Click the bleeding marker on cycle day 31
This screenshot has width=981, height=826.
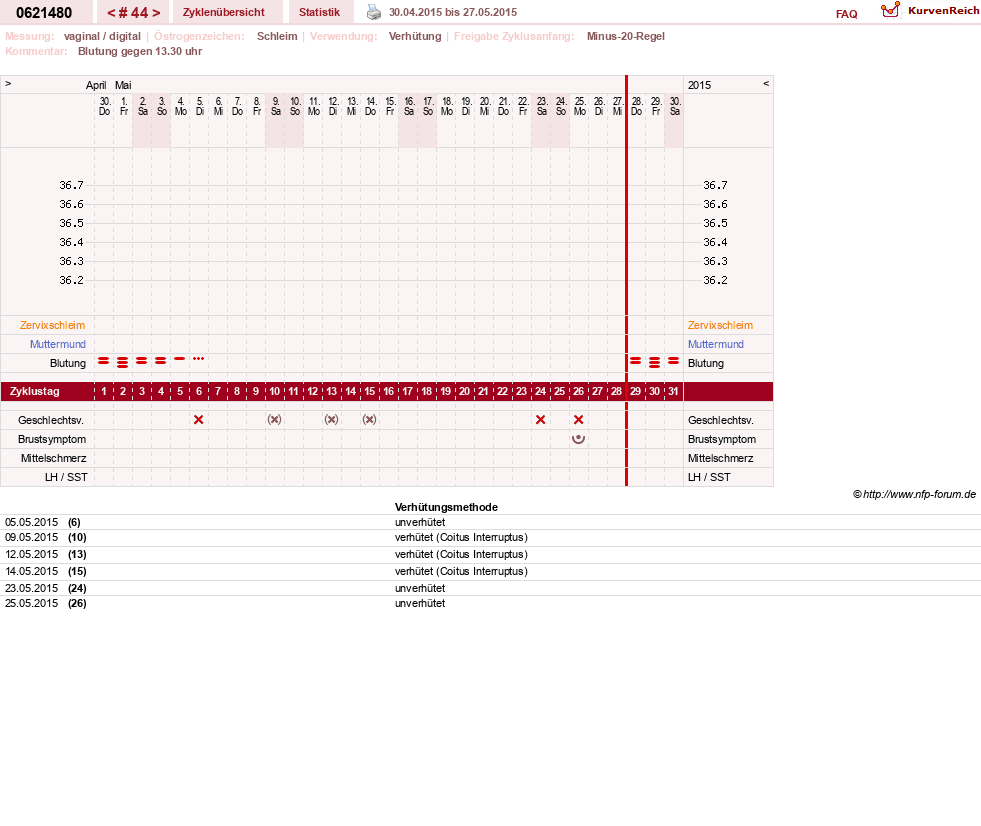(673, 361)
